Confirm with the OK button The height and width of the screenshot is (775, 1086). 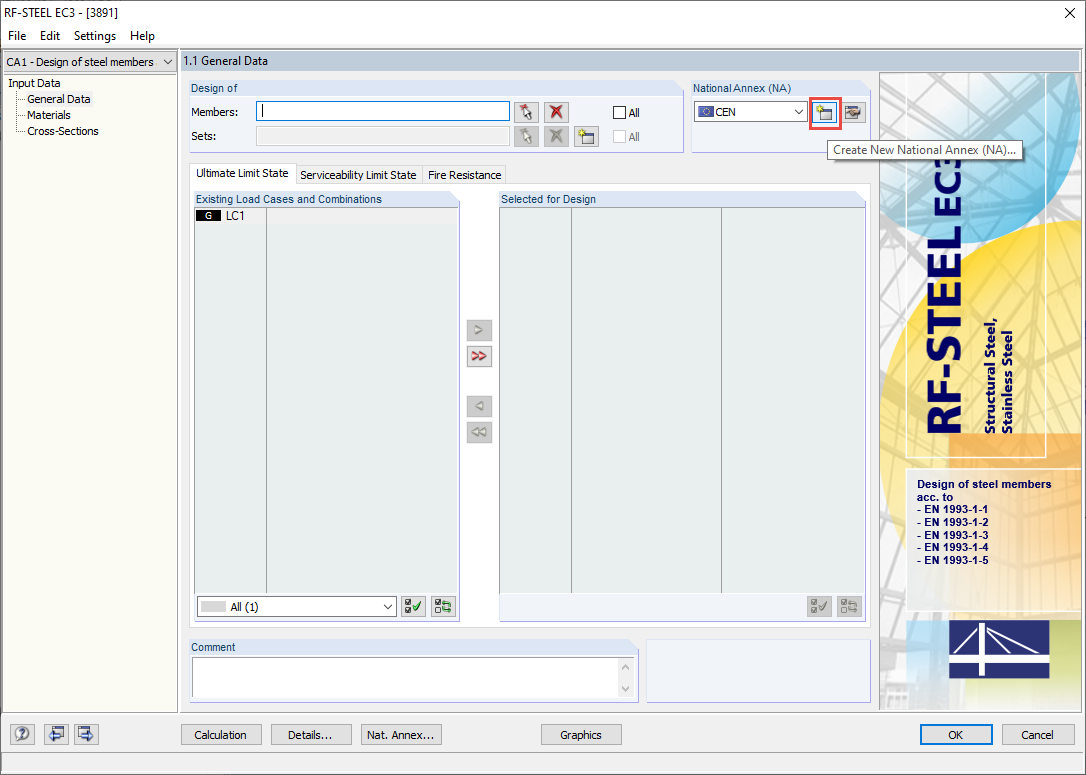tap(956, 735)
